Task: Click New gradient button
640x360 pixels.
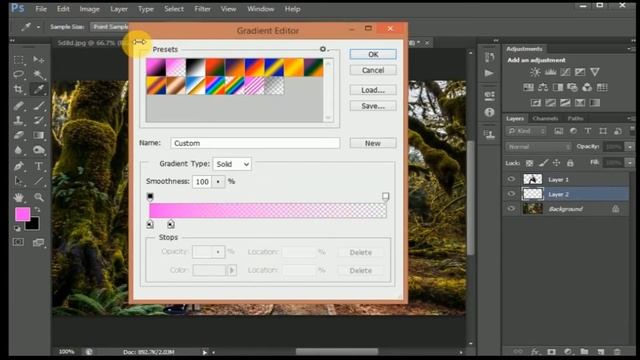Action: tap(373, 143)
